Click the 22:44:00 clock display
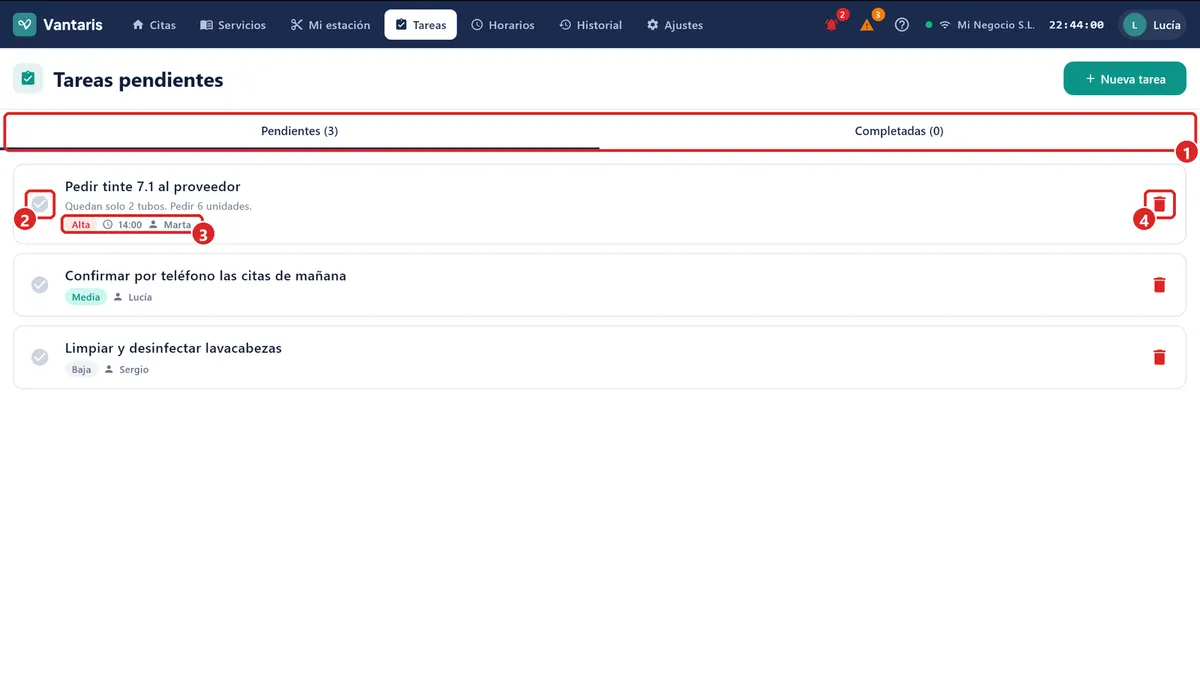The width and height of the screenshot is (1200, 692). (1076, 25)
